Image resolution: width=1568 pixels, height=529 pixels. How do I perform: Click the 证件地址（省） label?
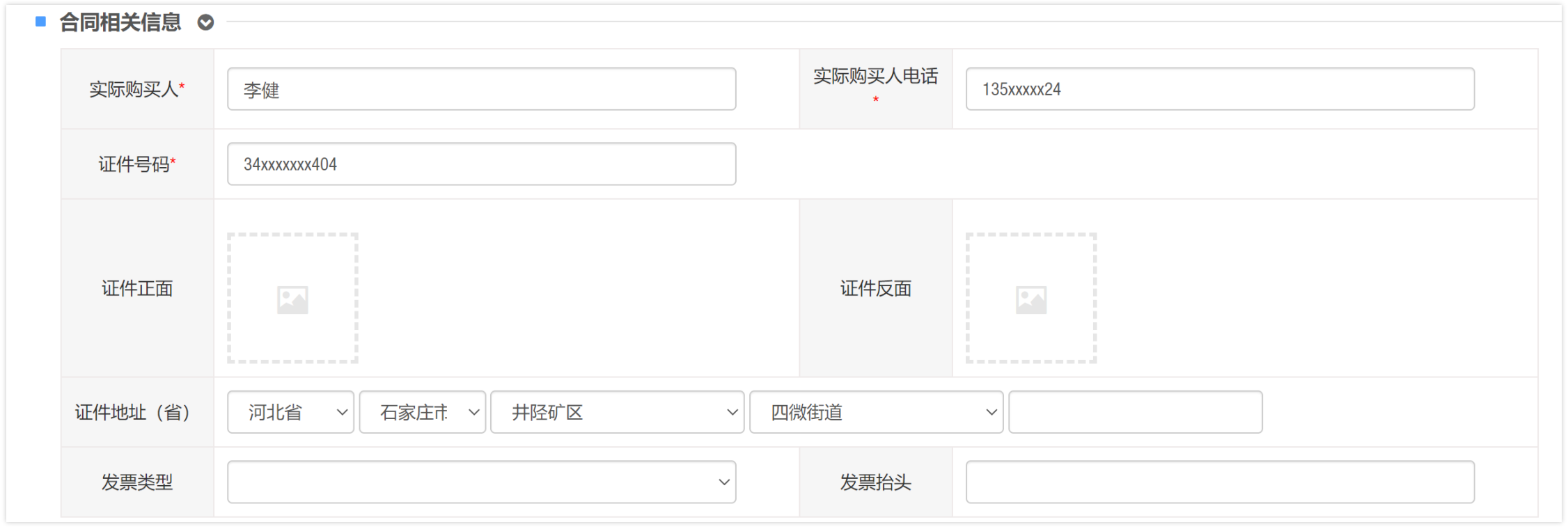point(133,413)
